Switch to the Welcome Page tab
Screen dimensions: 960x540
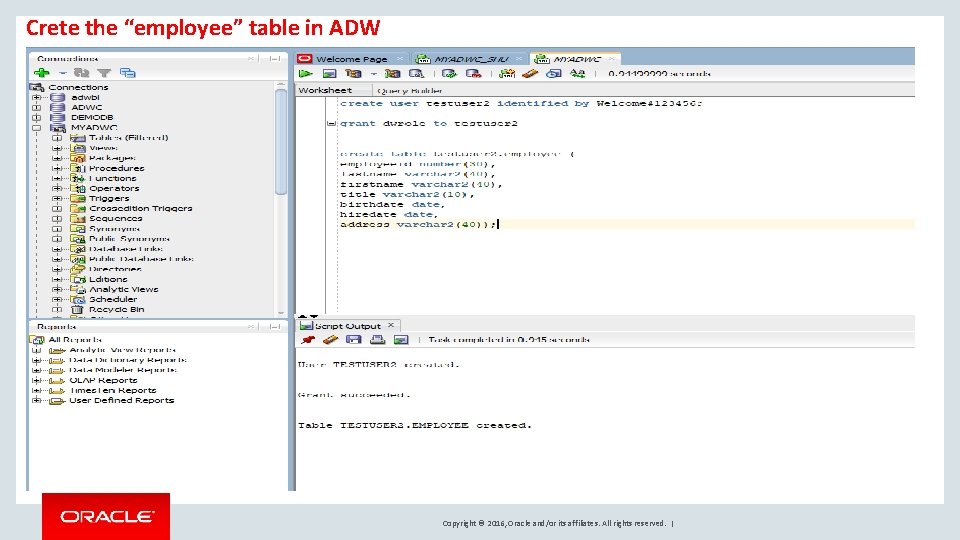351,59
